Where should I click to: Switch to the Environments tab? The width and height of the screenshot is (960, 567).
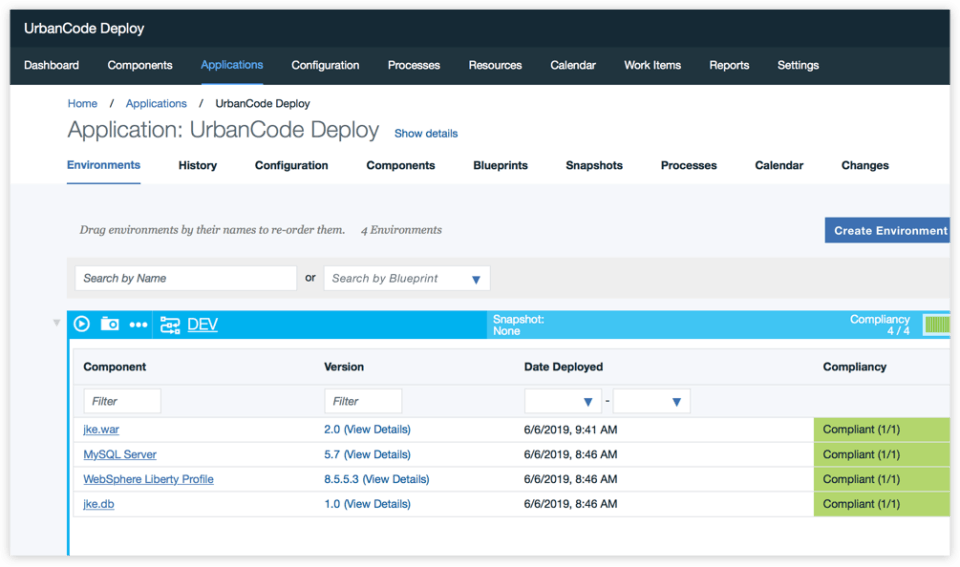pyautogui.click(x=103, y=165)
